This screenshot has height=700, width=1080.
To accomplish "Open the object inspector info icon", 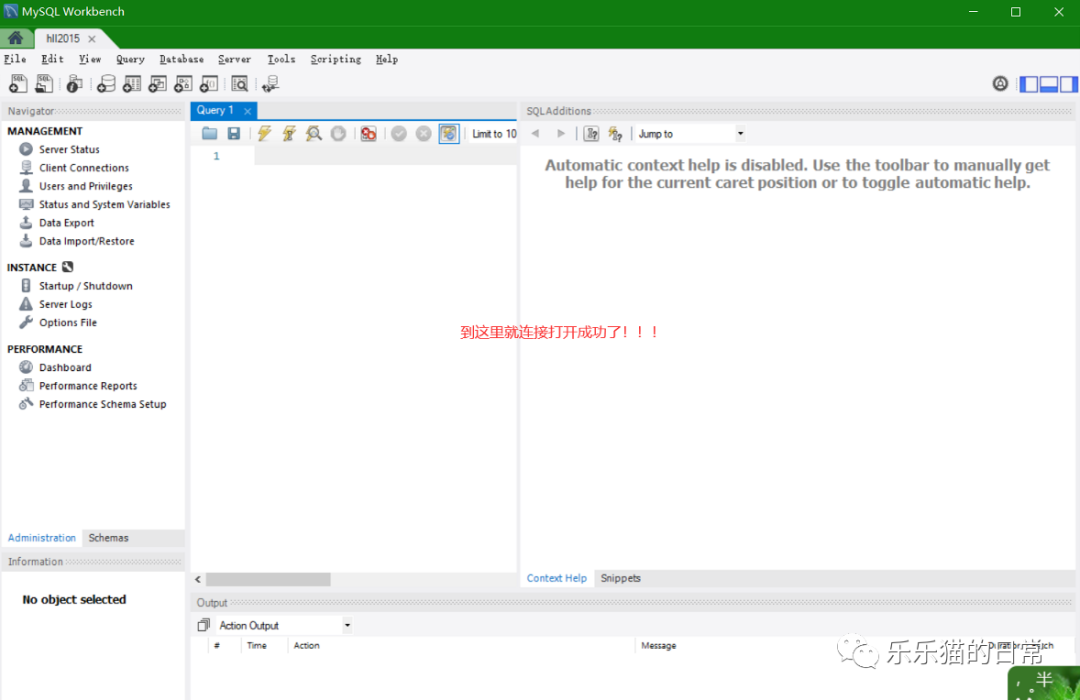I will click(74, 84).
